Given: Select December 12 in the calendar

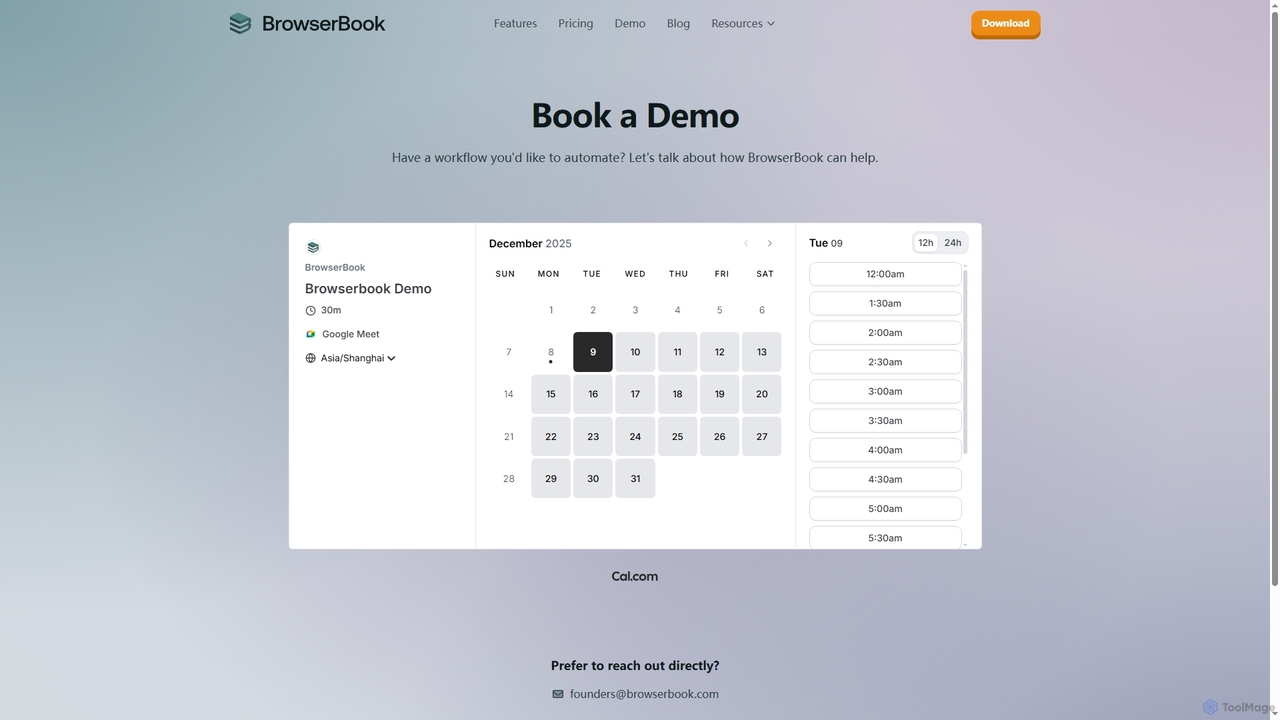Looking at the screenshot, I should pyautogui.click(x=720, y=352).
